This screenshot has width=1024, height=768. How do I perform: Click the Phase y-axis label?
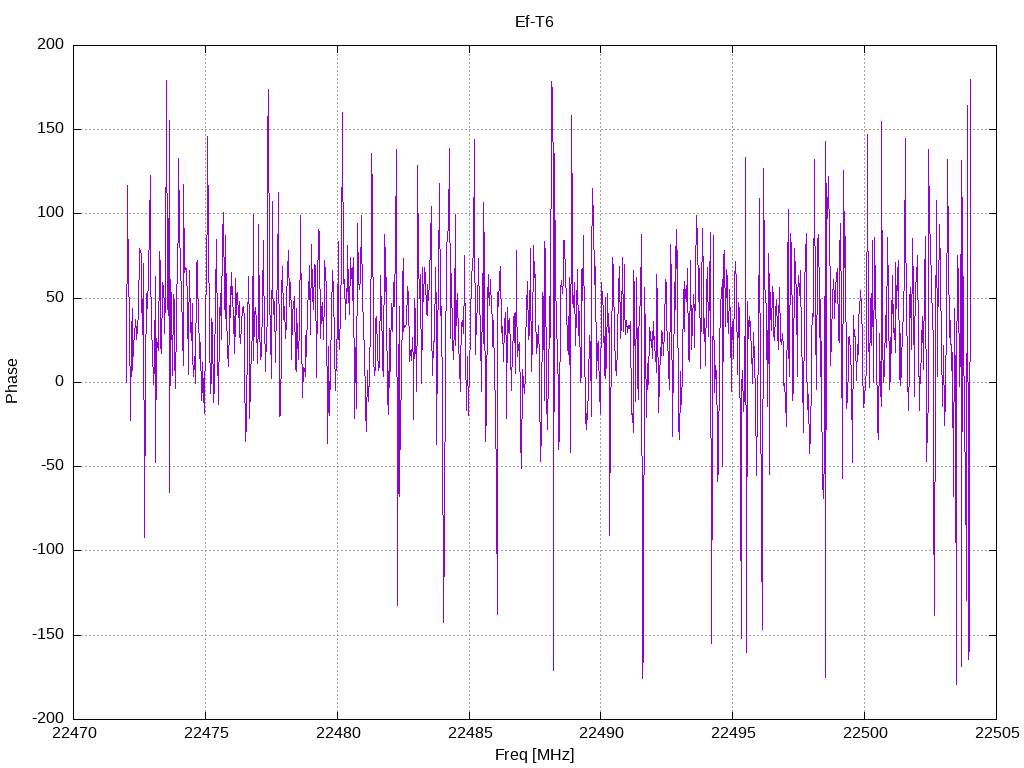click(12, 381)
